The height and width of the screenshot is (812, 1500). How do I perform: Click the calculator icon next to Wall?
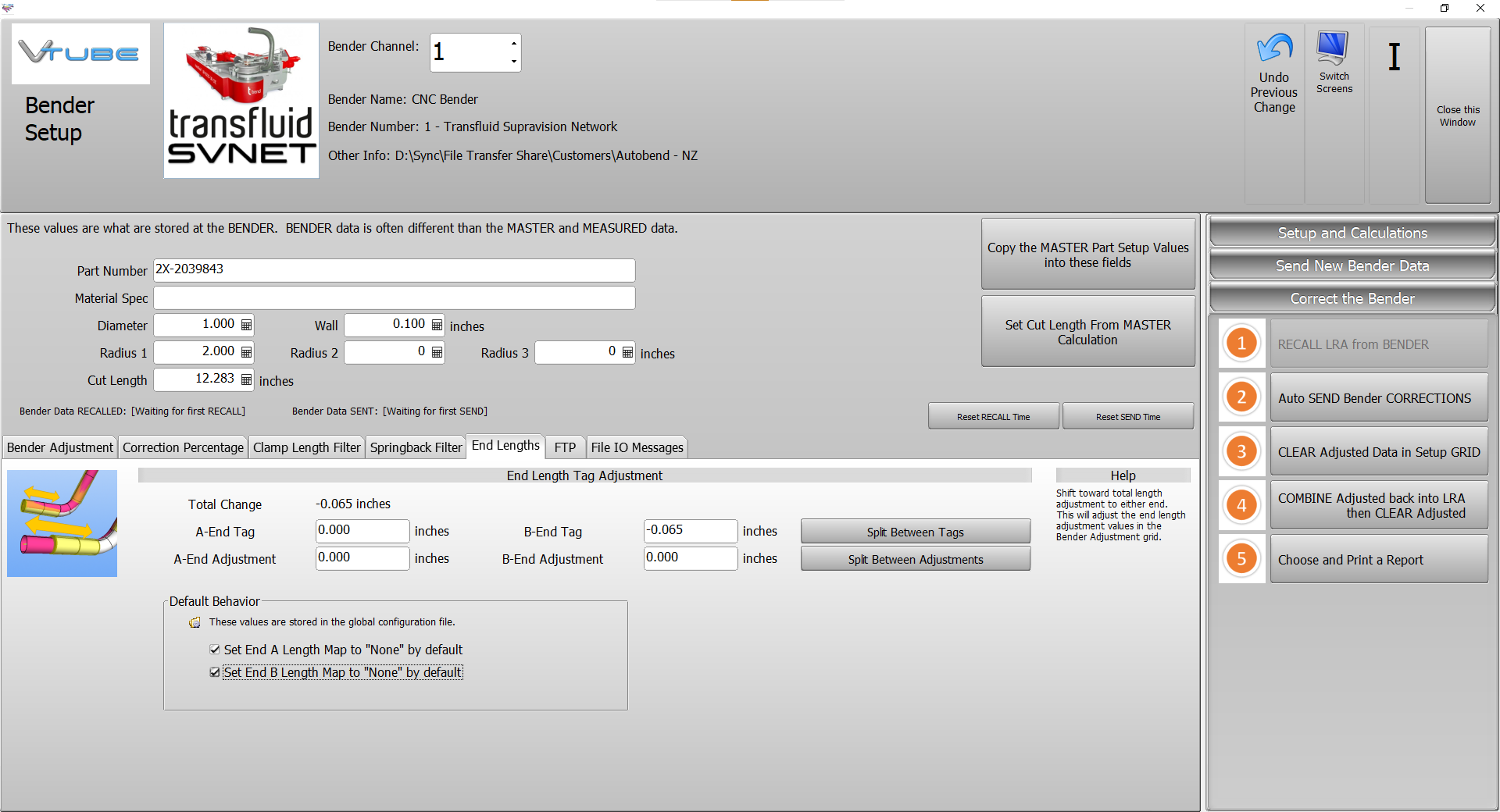pos(437,325)
